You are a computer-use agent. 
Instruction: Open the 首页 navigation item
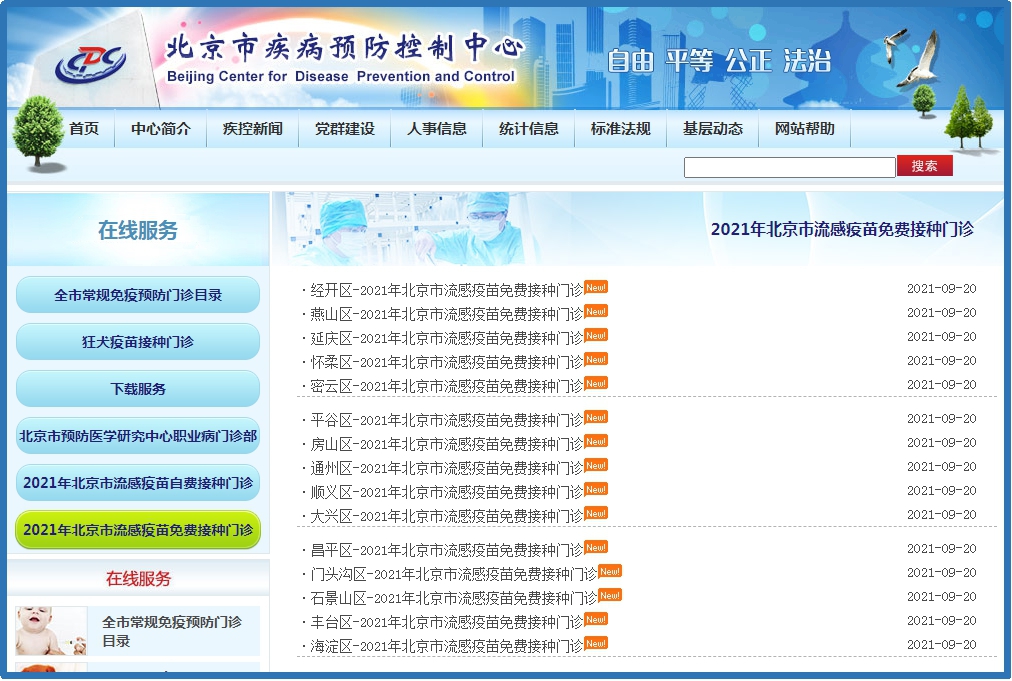tap(84, 128)
